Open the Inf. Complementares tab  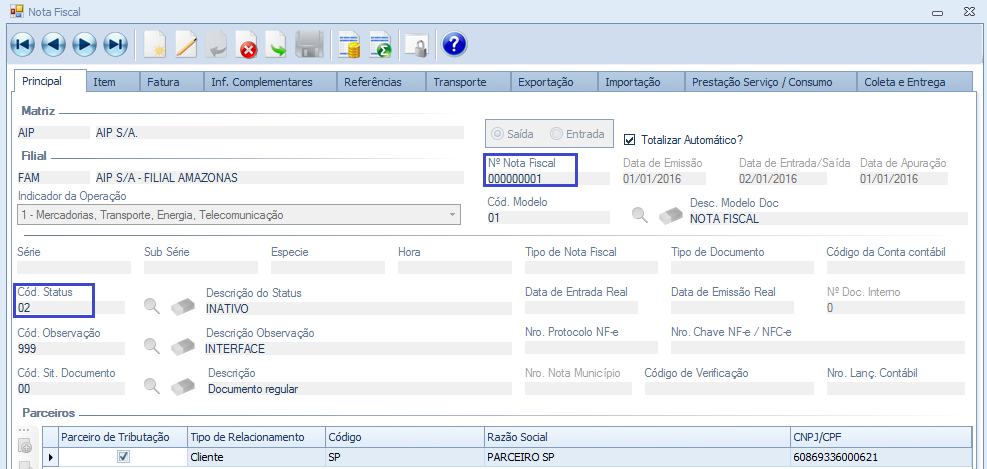tap(262, 82)
